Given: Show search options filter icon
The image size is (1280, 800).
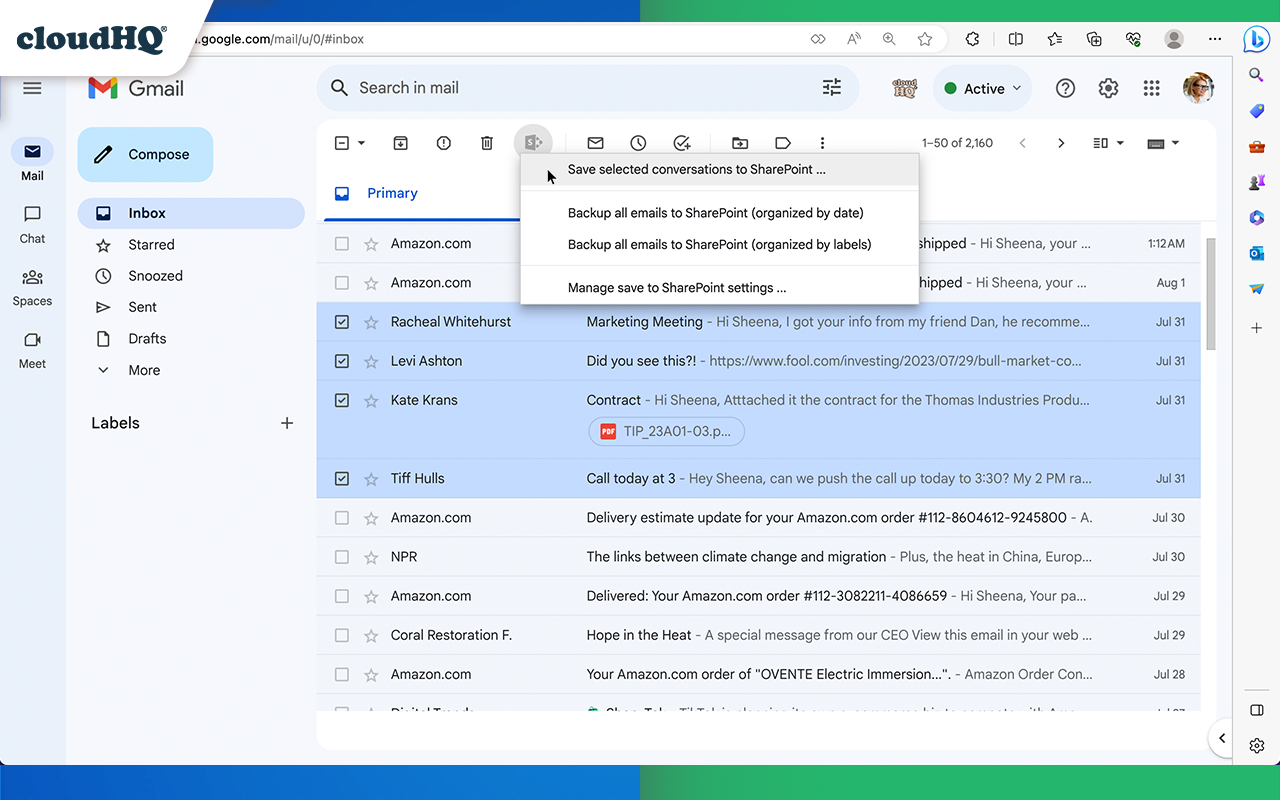Looking at the screenshot, I should tap(832, 88).
